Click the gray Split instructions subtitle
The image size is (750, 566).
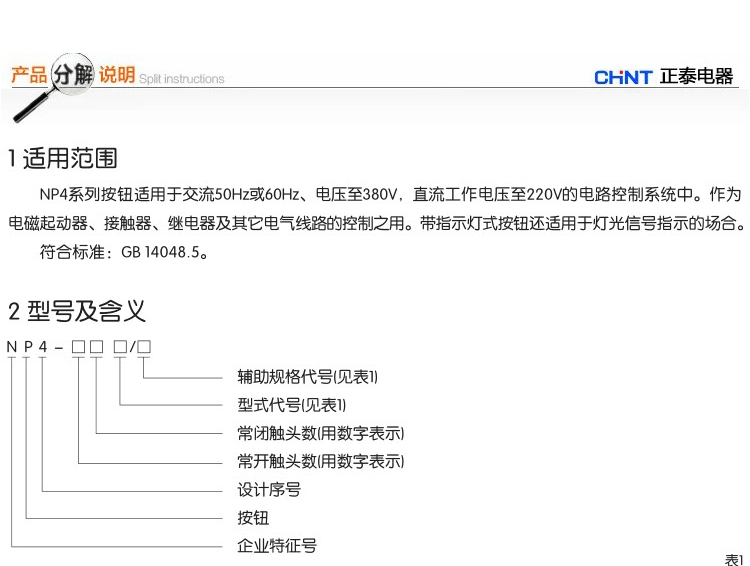click(x=181, y=79)
